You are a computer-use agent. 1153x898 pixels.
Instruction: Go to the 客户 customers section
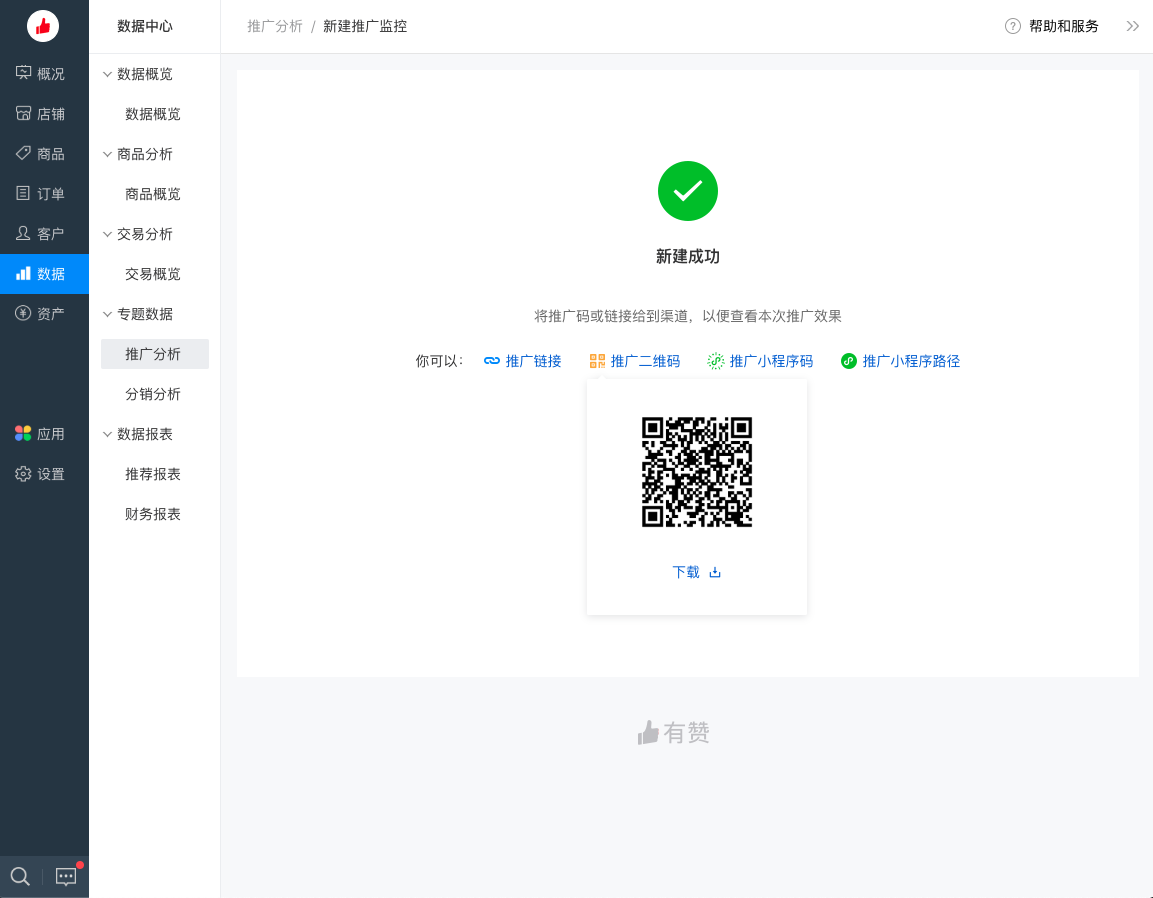click(x=44, y=233)
